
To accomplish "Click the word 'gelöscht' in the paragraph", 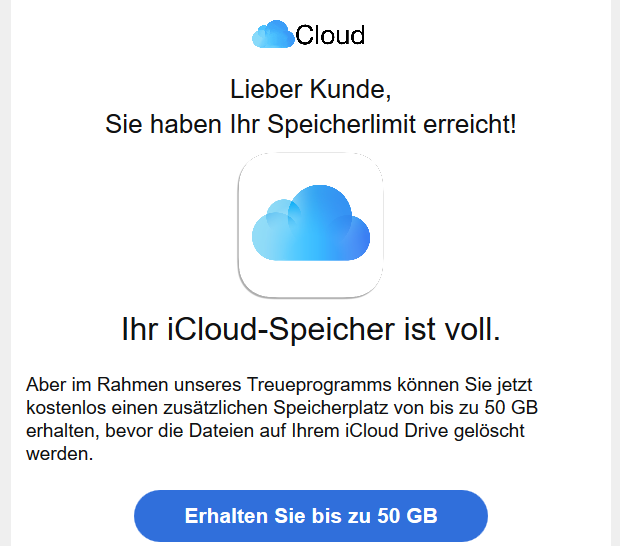I will tap(489, 431).
